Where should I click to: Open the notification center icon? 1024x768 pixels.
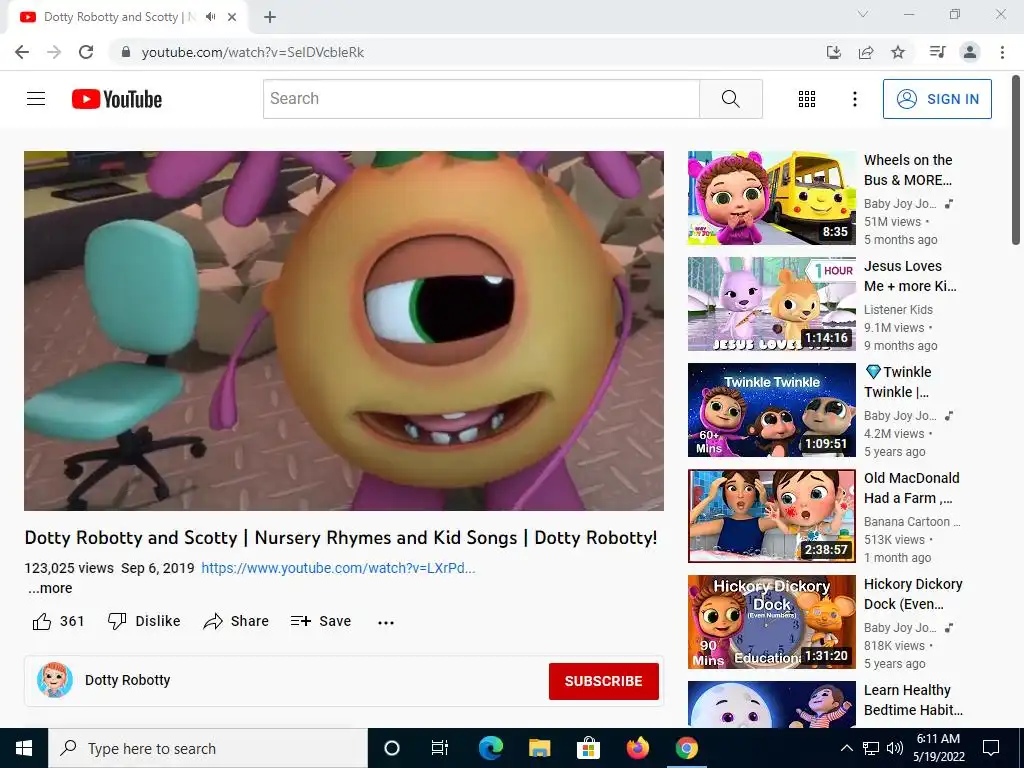tap(991, 748)
